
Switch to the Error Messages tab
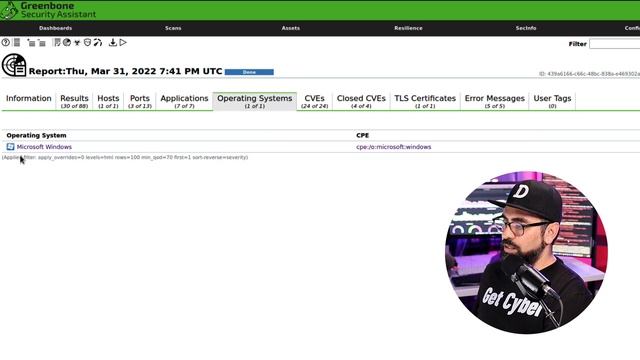pyautogui.click(x=495, y=101)
